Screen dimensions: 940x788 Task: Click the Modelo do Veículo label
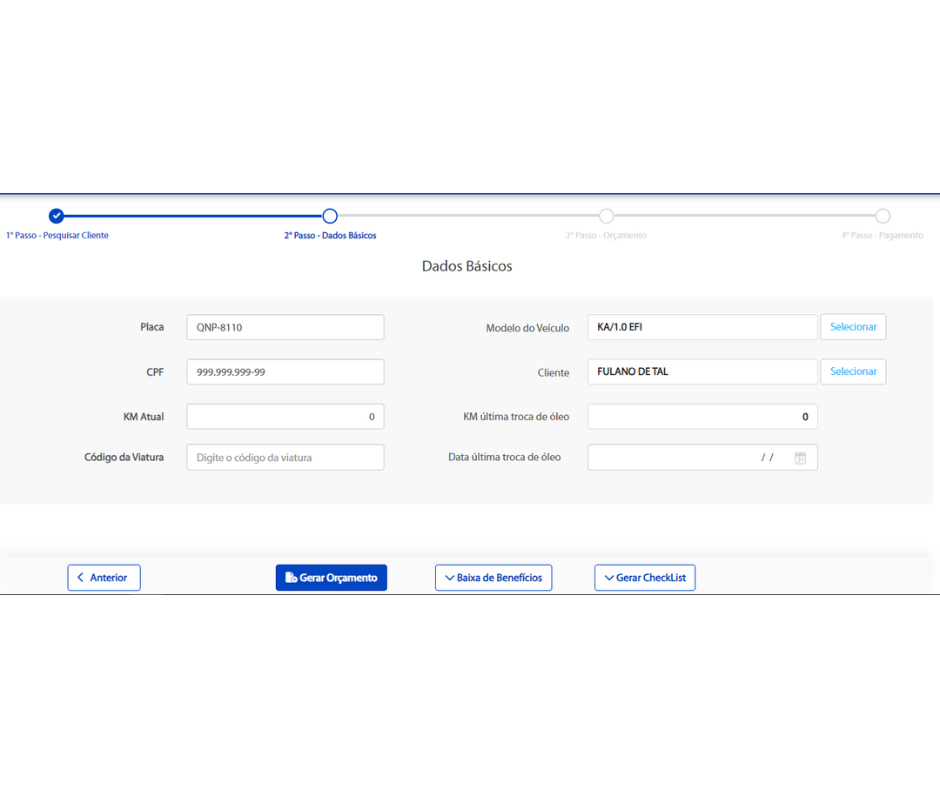click(528, 328)
